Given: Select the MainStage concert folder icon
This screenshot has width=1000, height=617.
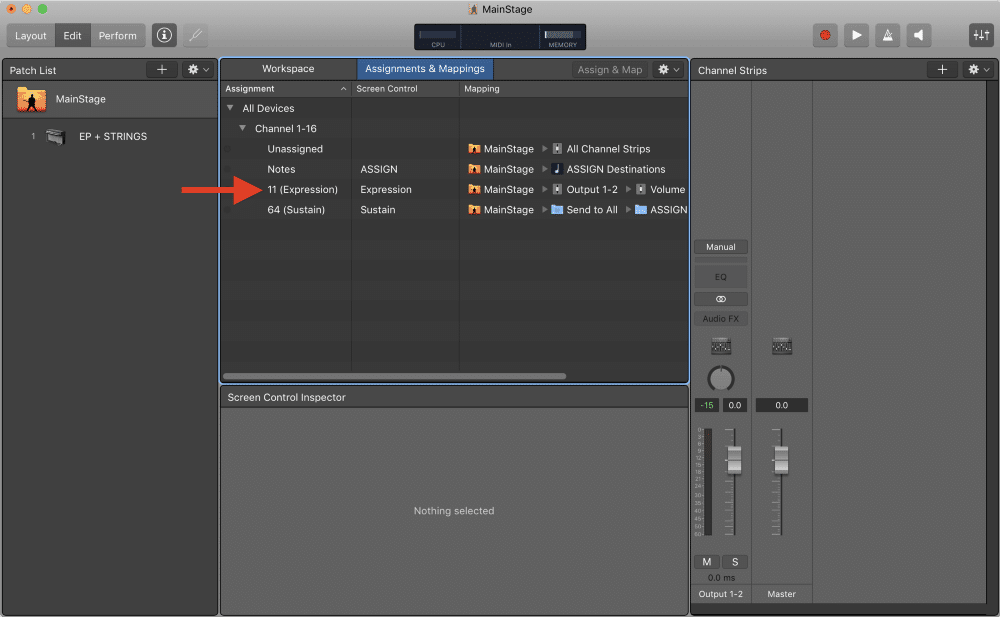Looking at the screenshot, I should 31,99.
